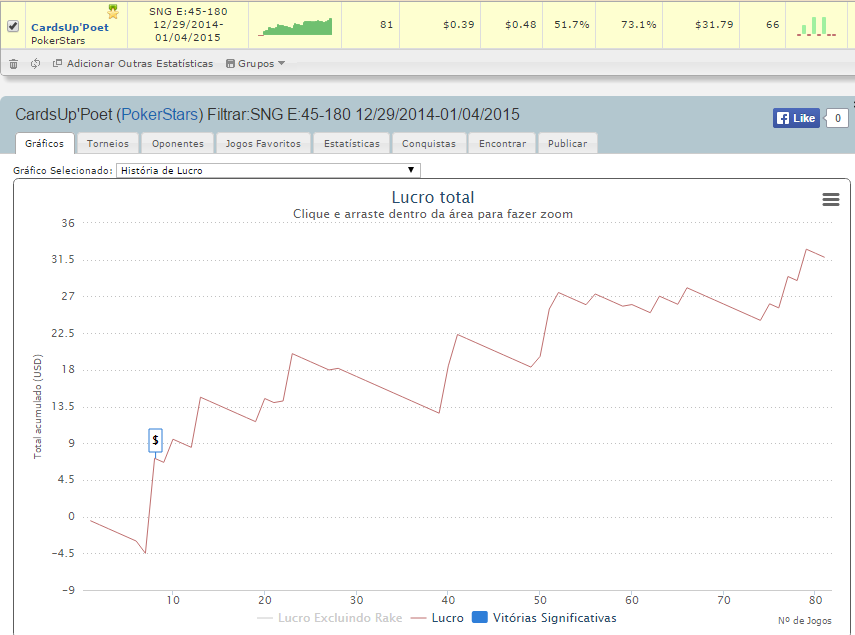Go to the Publicar tab
This screenshot has height=635, width=855.
point(568,143)
